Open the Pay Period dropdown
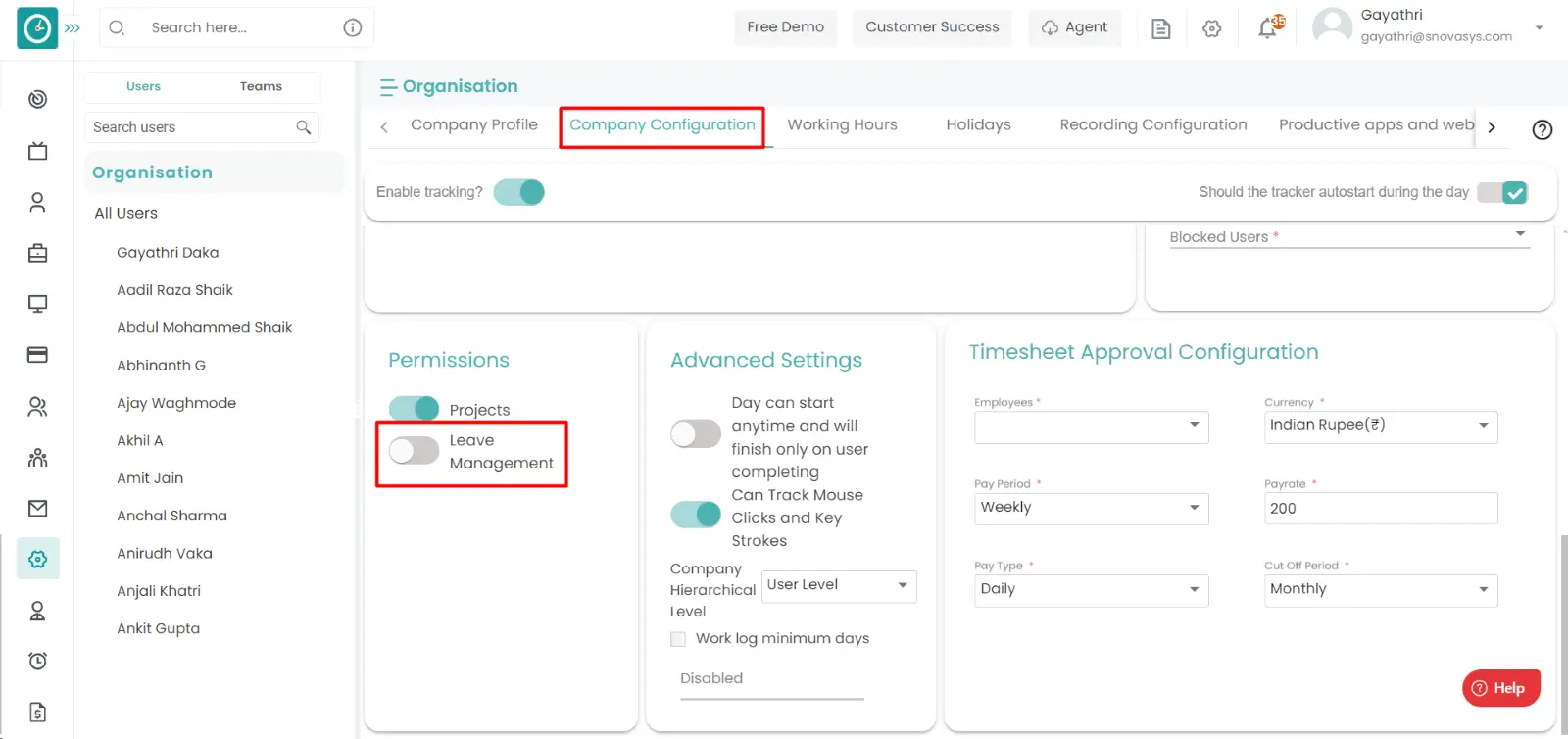The width and height of the screenshot is (1568, 739). coord(1091,508)
